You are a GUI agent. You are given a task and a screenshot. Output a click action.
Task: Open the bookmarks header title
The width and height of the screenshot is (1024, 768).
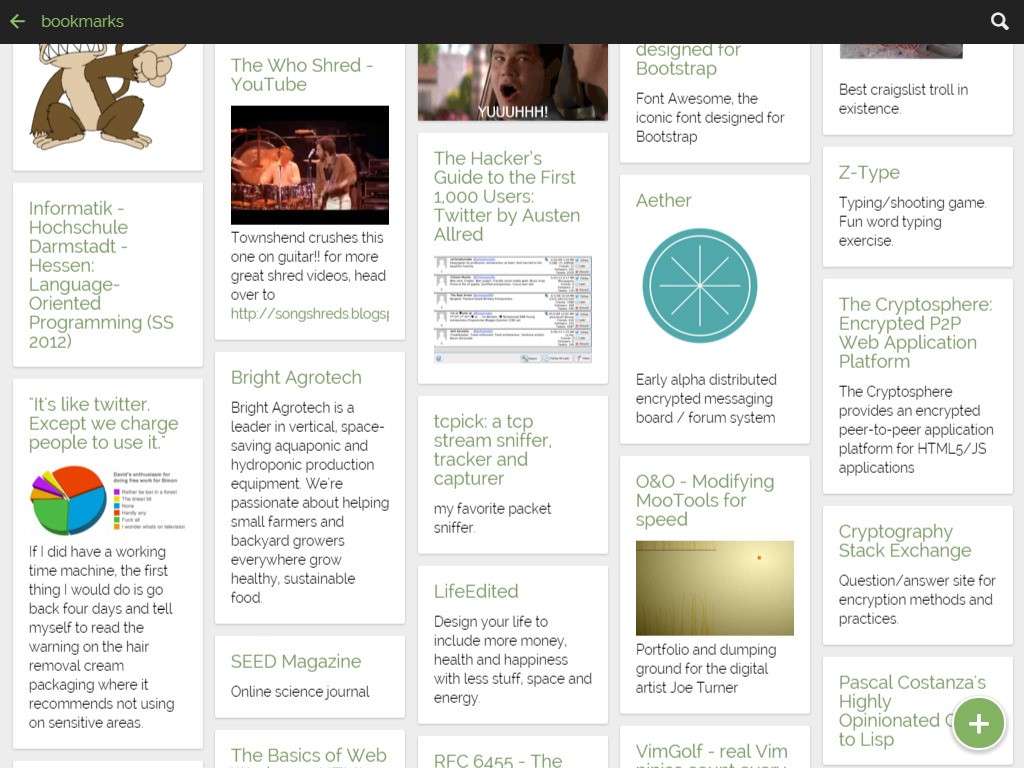tap(82, 22)
